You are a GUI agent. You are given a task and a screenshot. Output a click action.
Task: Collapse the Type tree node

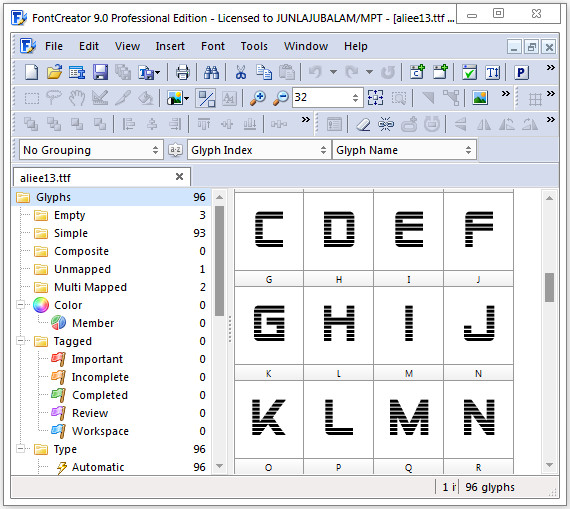click(21, 449)
